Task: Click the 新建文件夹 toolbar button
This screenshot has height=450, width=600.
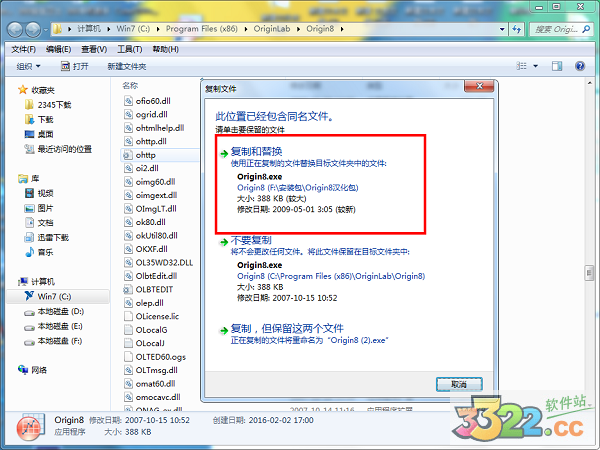Action: 127,67
